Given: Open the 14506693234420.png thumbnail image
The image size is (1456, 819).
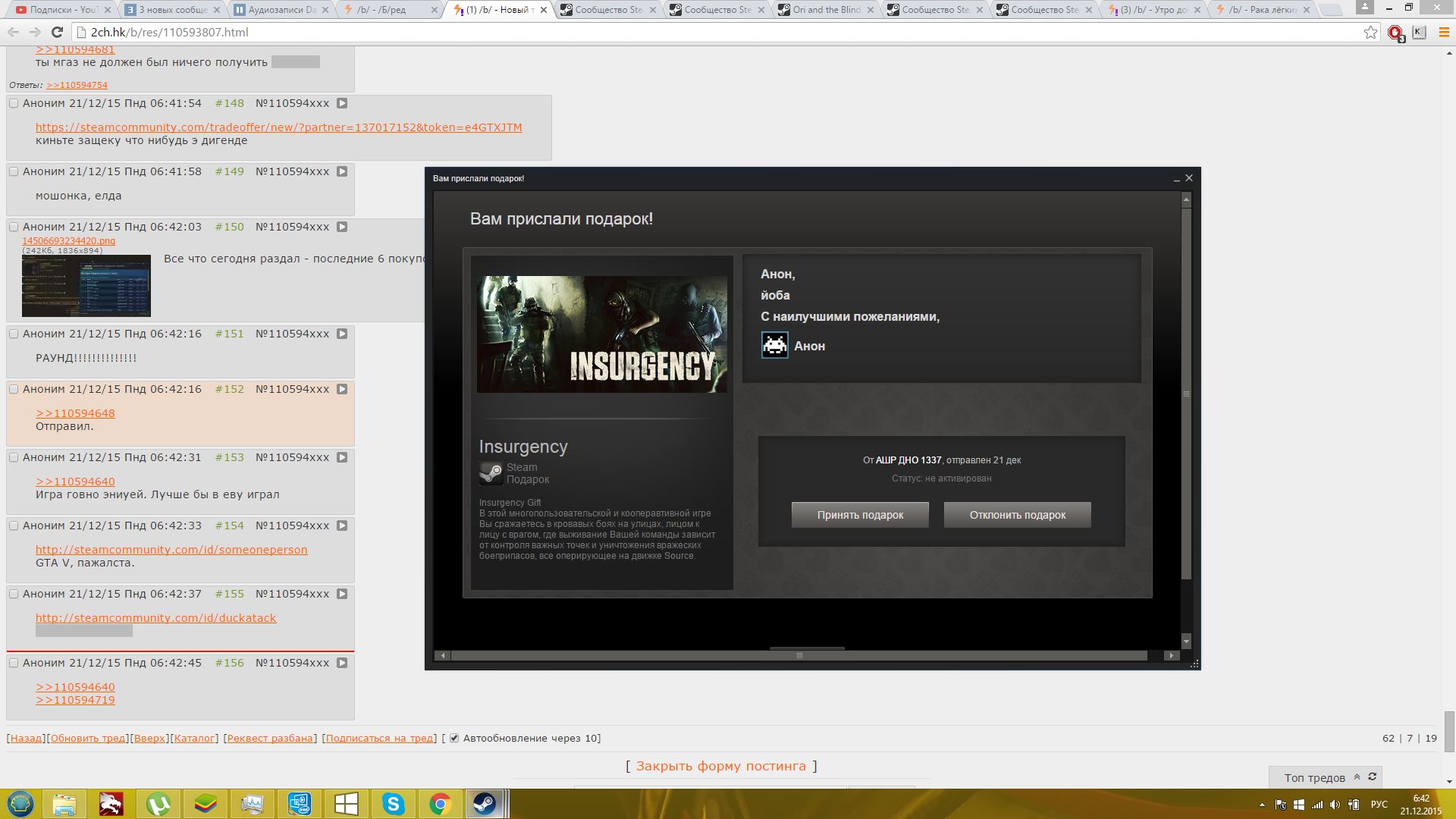Looking at the screenshot, I should [86, 286].
